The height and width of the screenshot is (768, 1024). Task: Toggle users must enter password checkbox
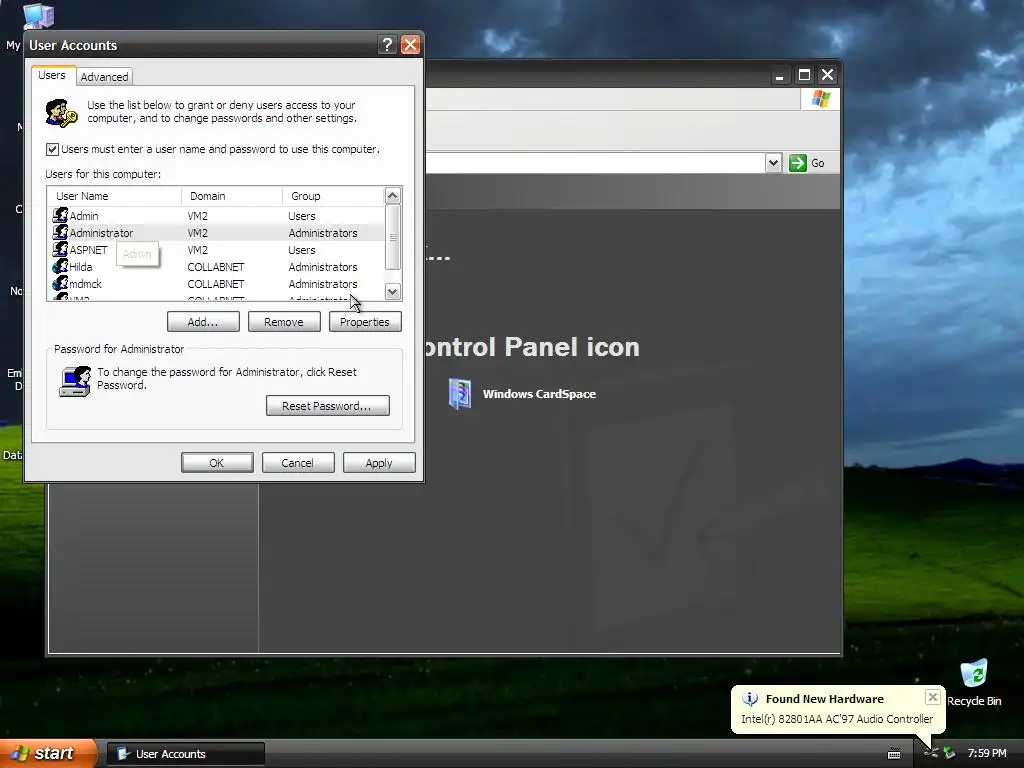[x=52, y=150]
